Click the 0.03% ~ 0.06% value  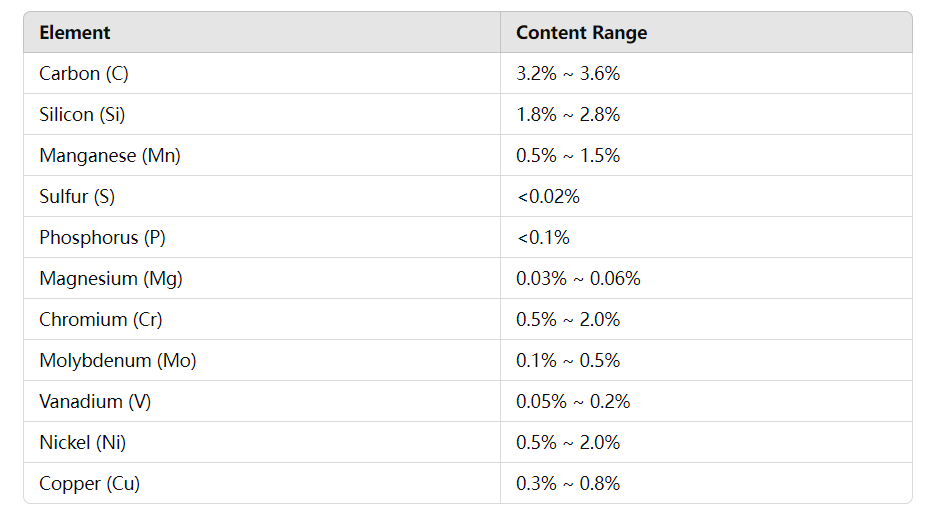point(578,278)
